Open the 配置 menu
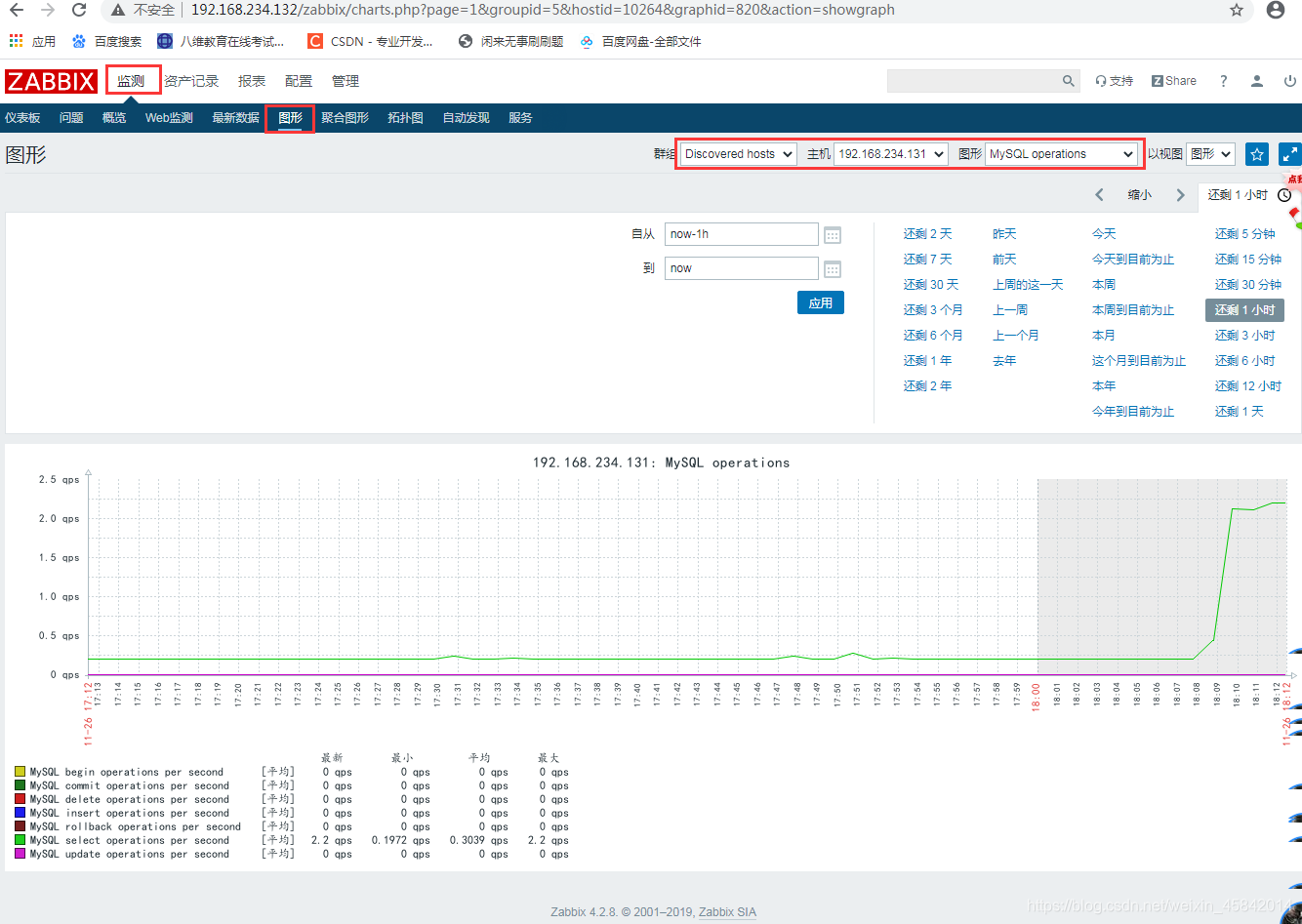The image size is (1302, 924). point(299,81)
